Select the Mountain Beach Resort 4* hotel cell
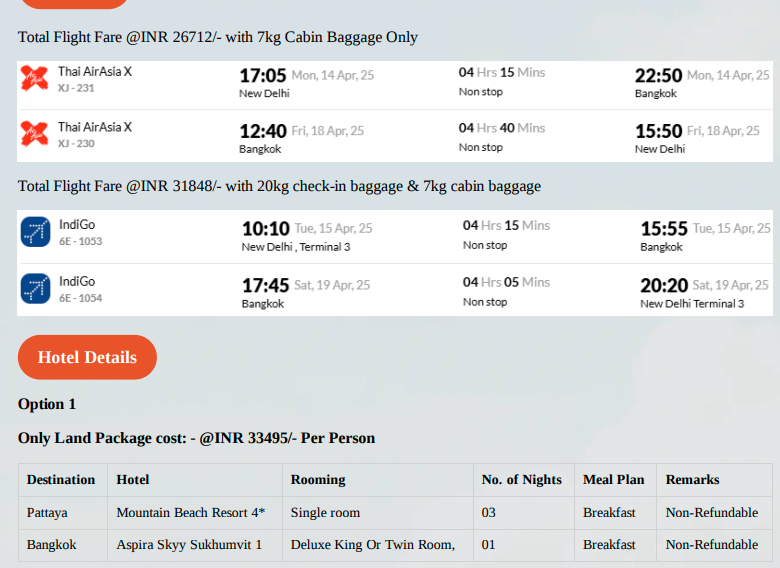 195,513
